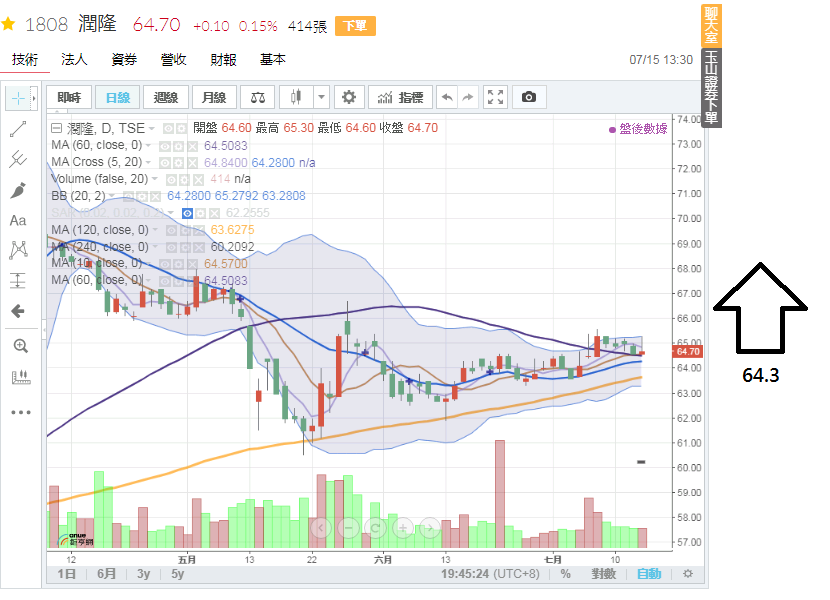Image resolution: width=830 pixels, height=600 pixels.
Task: Enable the 自動 auto scale option
Action: click(648, 574)
